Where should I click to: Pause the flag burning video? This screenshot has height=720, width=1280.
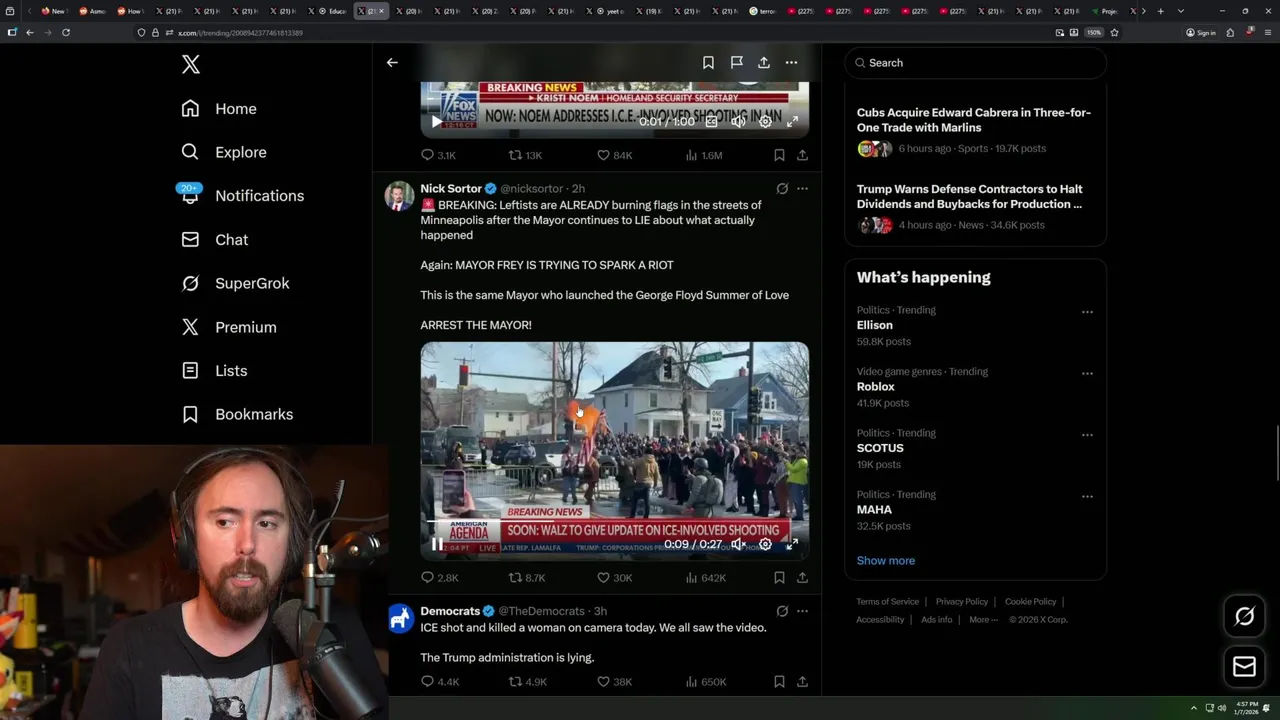click(436, 544)
